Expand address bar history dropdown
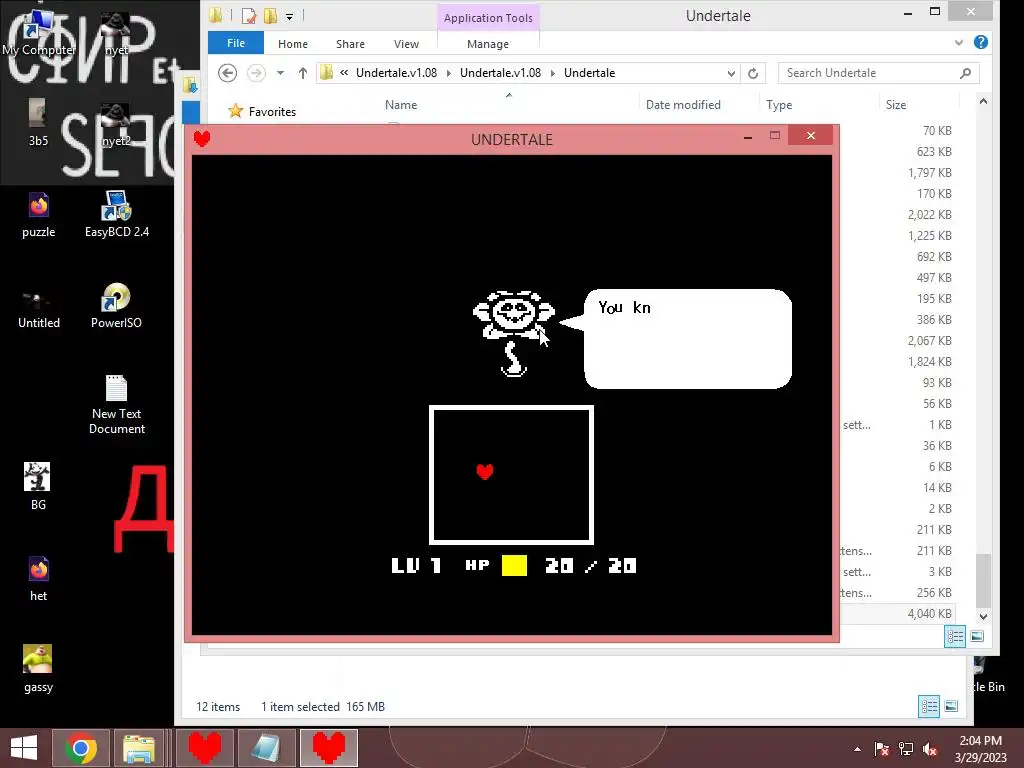 [731, 73]
